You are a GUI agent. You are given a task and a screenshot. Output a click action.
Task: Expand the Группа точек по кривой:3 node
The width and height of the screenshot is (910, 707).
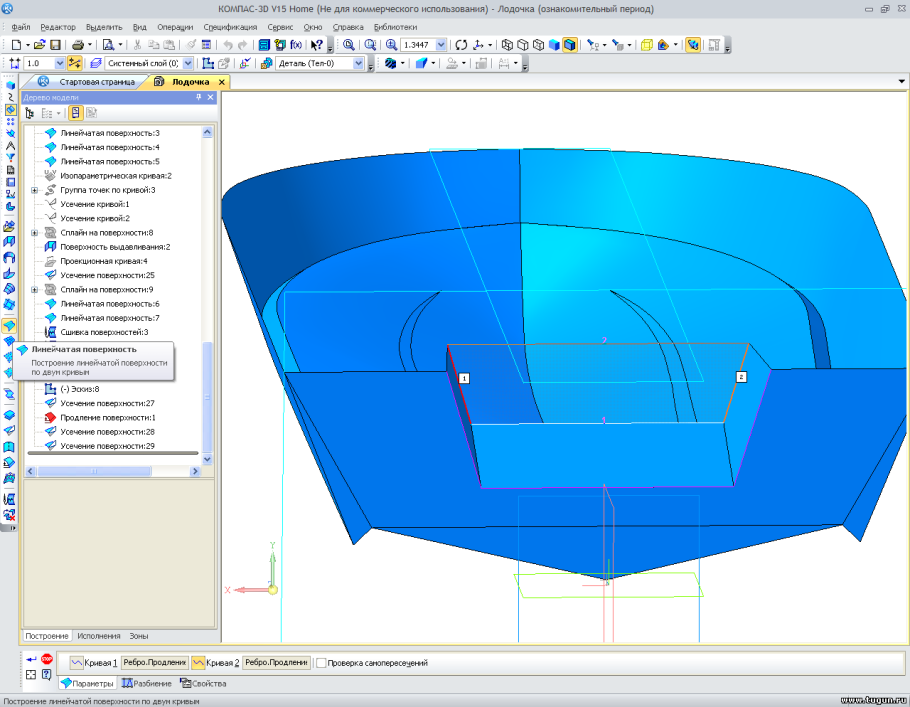click(x=35, y=190)
